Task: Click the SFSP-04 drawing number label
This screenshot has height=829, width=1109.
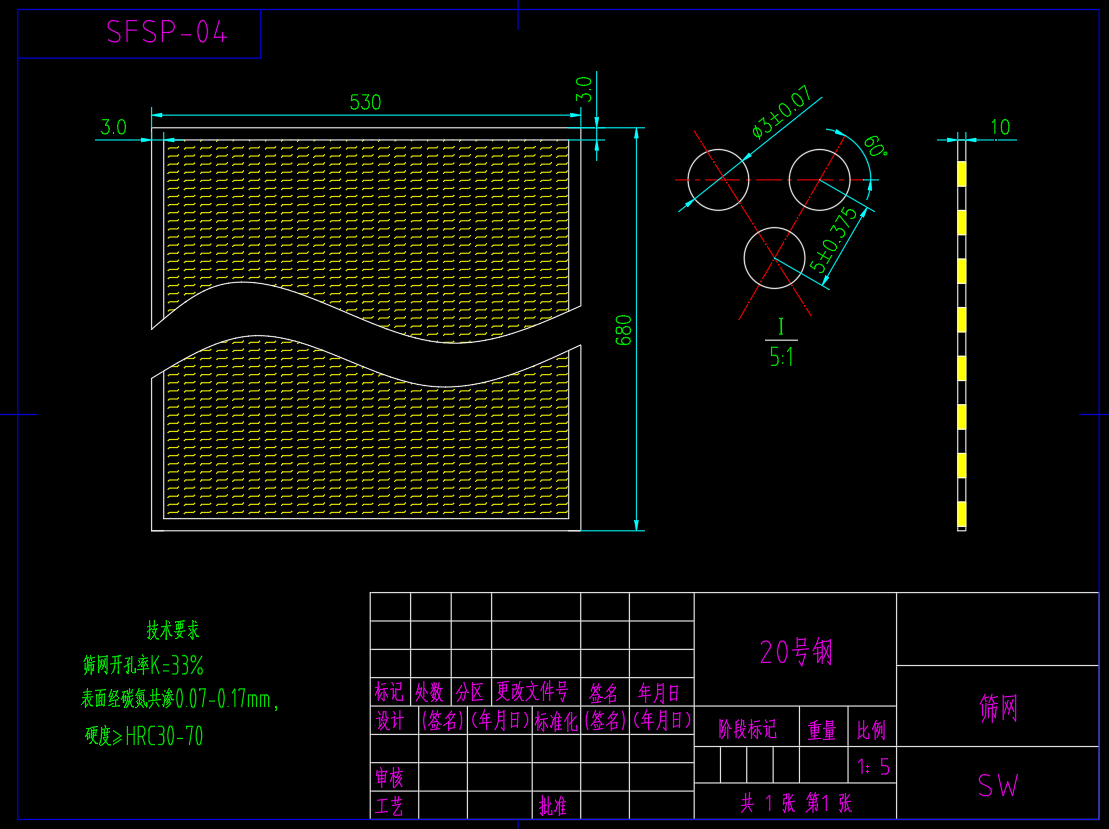Action: (167, 32)
